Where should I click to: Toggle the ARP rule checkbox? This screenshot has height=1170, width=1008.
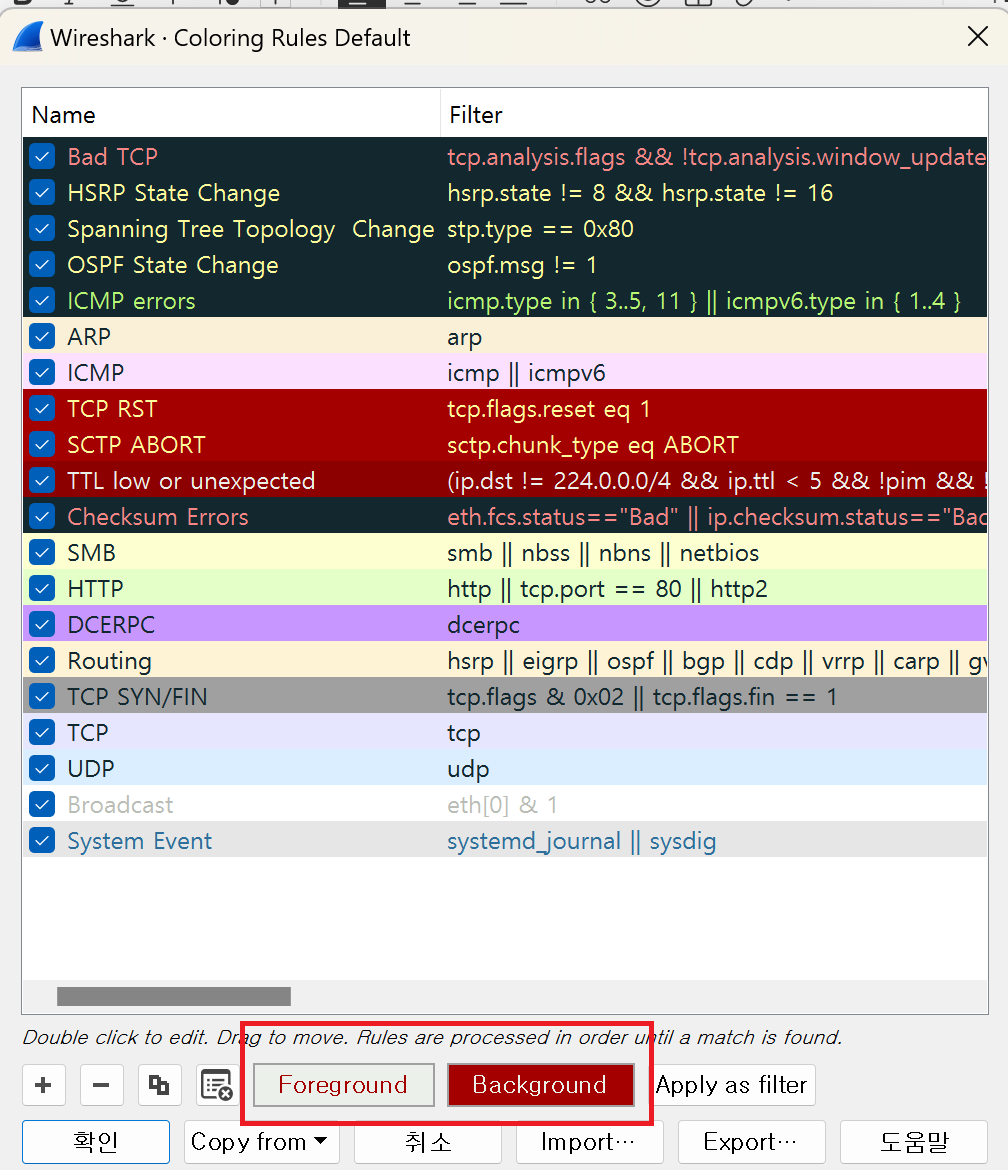click(x=43, y=337)
